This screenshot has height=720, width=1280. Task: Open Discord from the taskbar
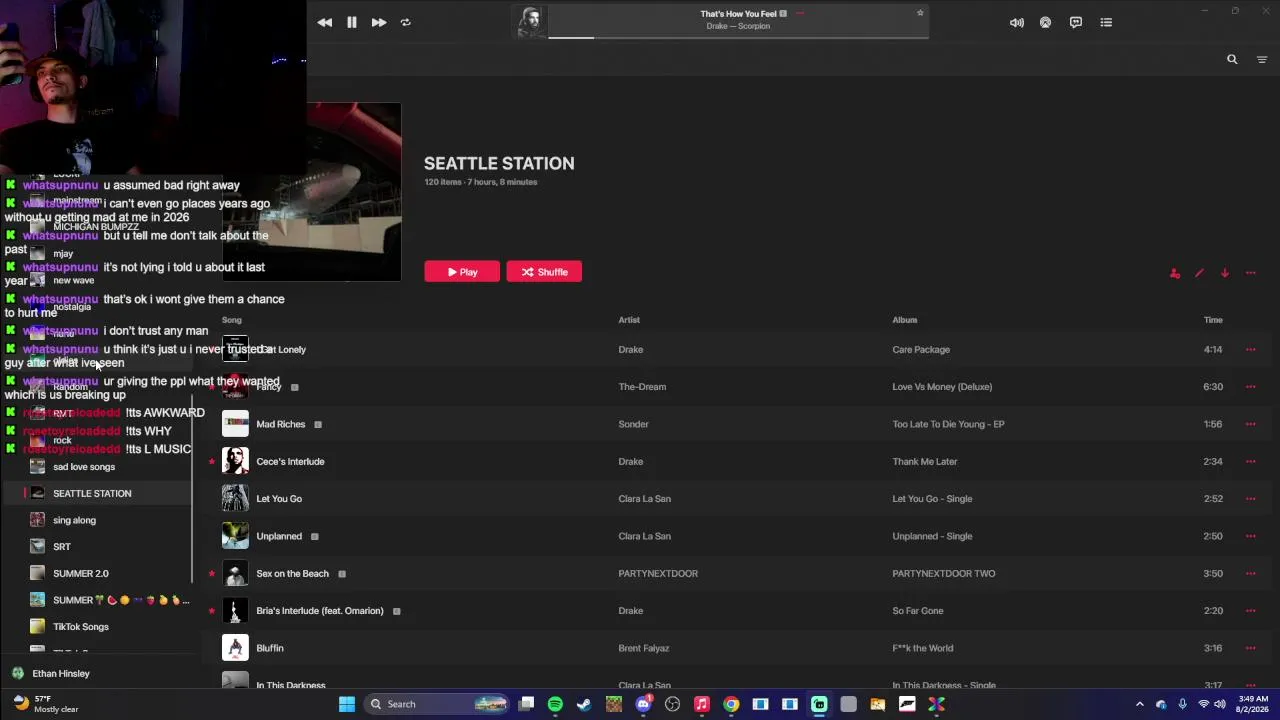(643, 704)
